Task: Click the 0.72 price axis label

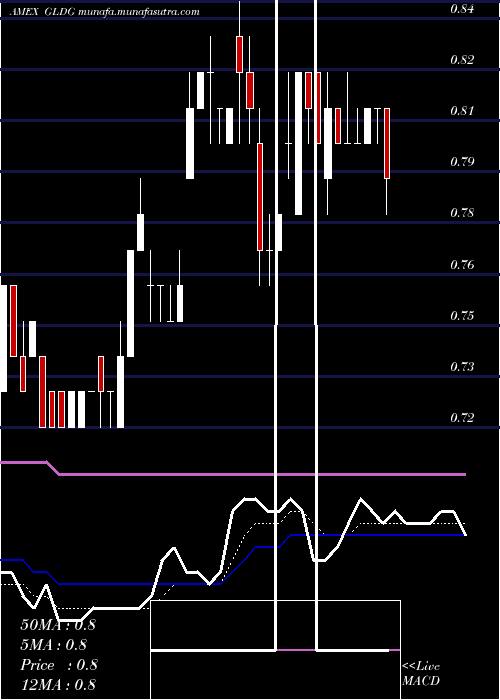Action: (462, 417)
